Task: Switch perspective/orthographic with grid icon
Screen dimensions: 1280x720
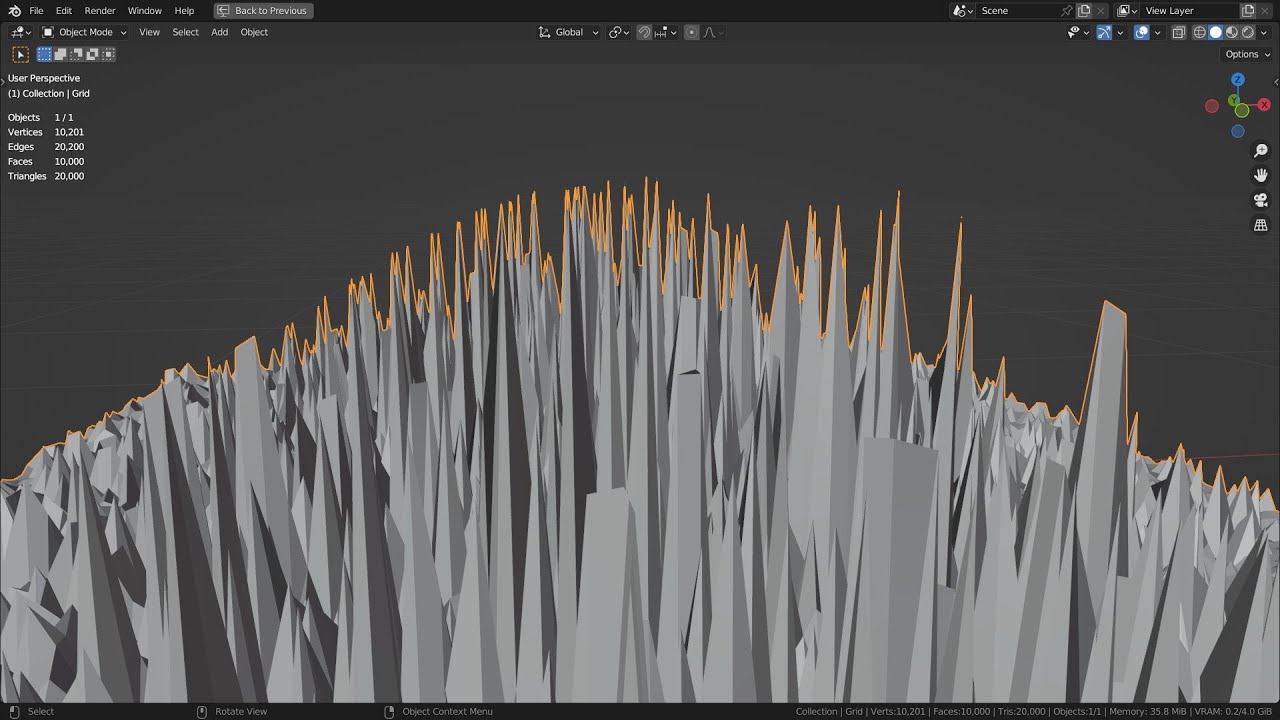Action: pyautogui.click(x=1261, y=225)
